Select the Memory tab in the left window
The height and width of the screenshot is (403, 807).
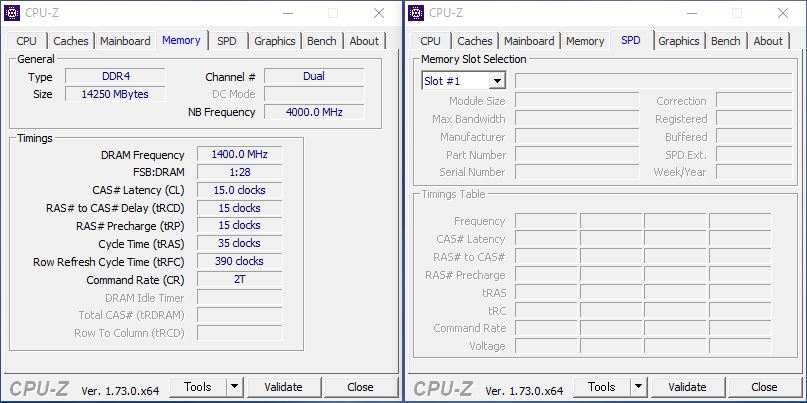point(181,40)
